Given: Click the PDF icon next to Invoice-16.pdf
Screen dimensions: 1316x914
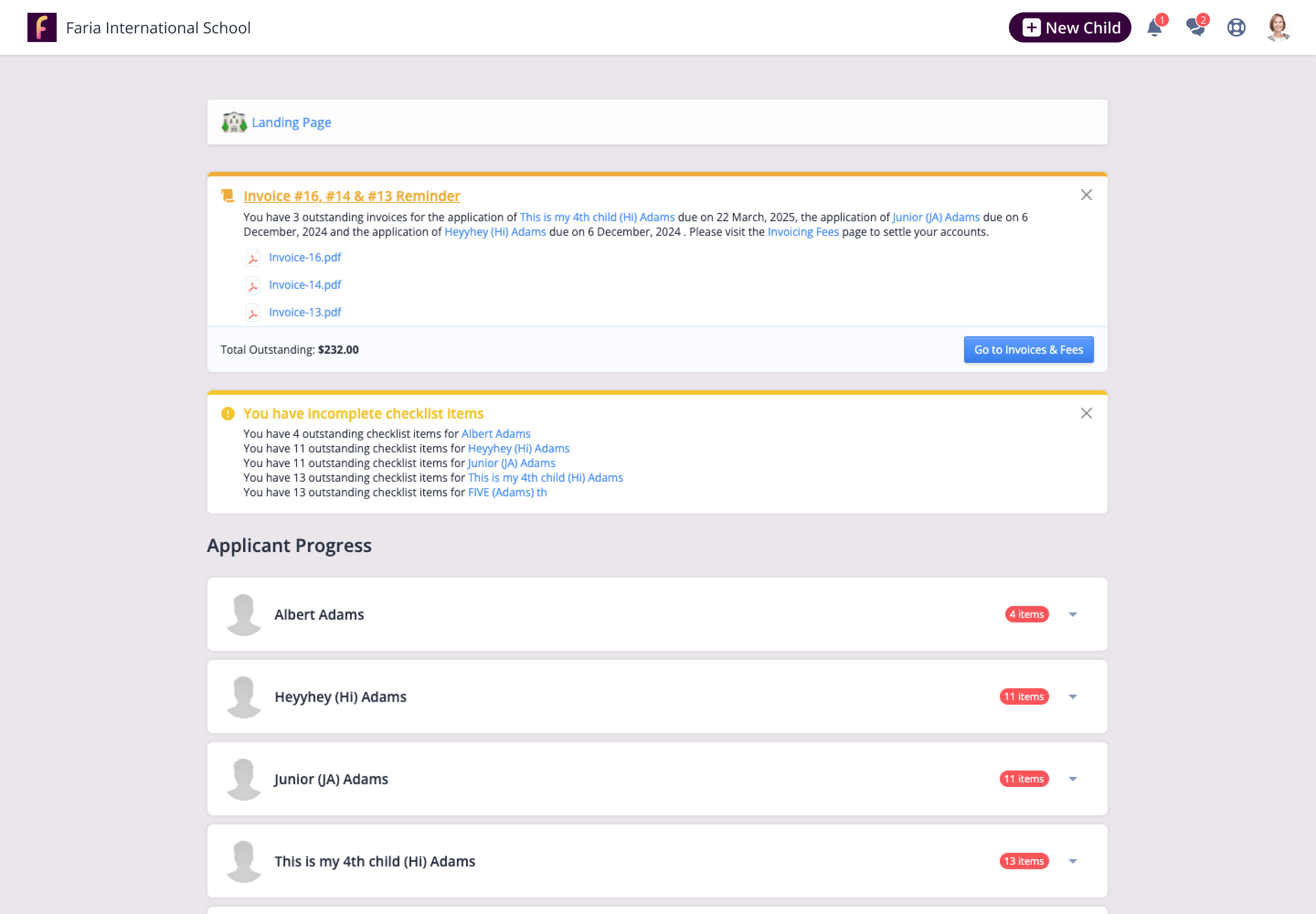Looking at the screenshot, I should click(x=253, y=258).
